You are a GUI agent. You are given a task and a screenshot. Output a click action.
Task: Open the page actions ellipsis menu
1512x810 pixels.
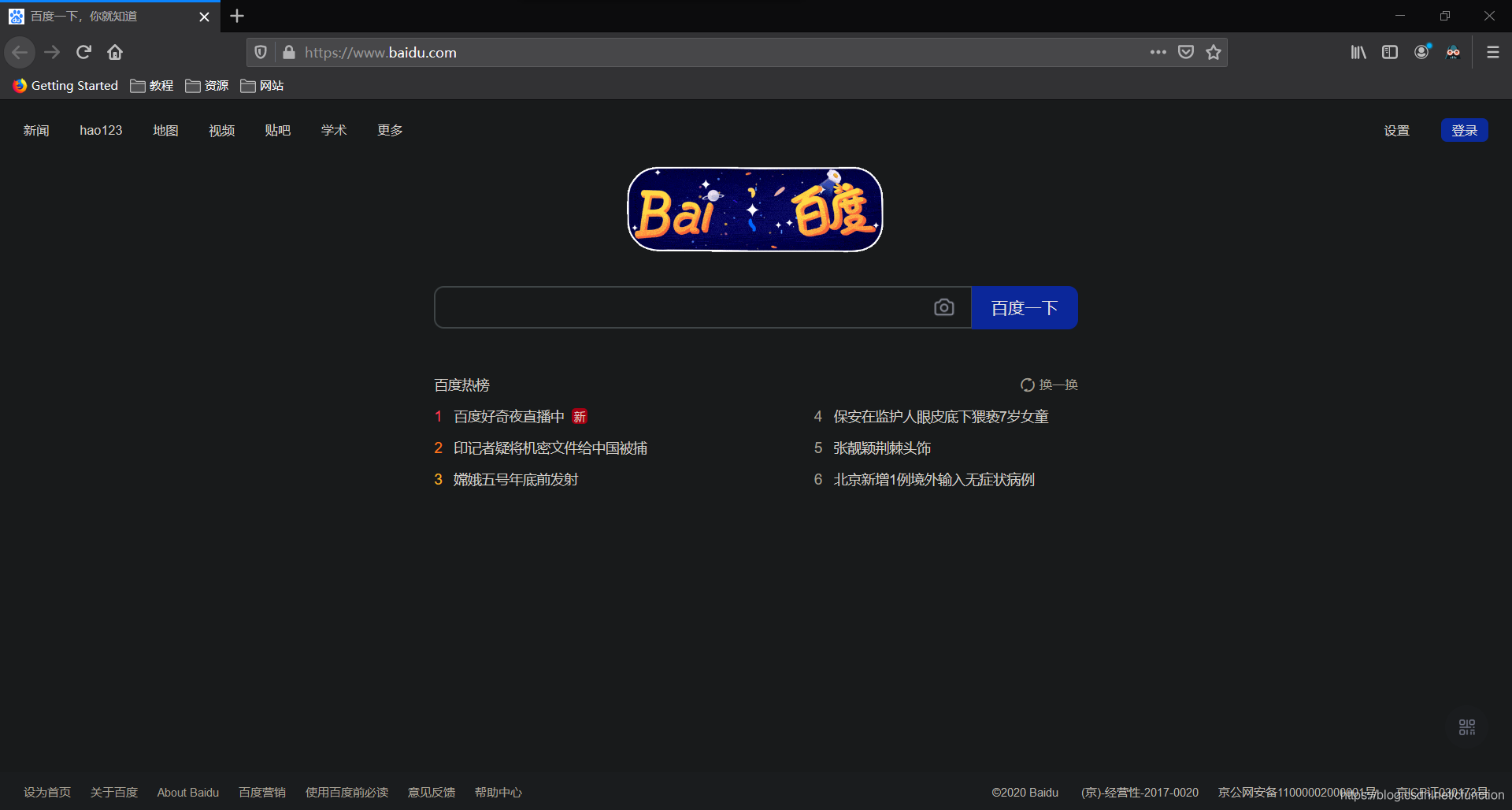pyautogui.click(x=1158, y=52)
